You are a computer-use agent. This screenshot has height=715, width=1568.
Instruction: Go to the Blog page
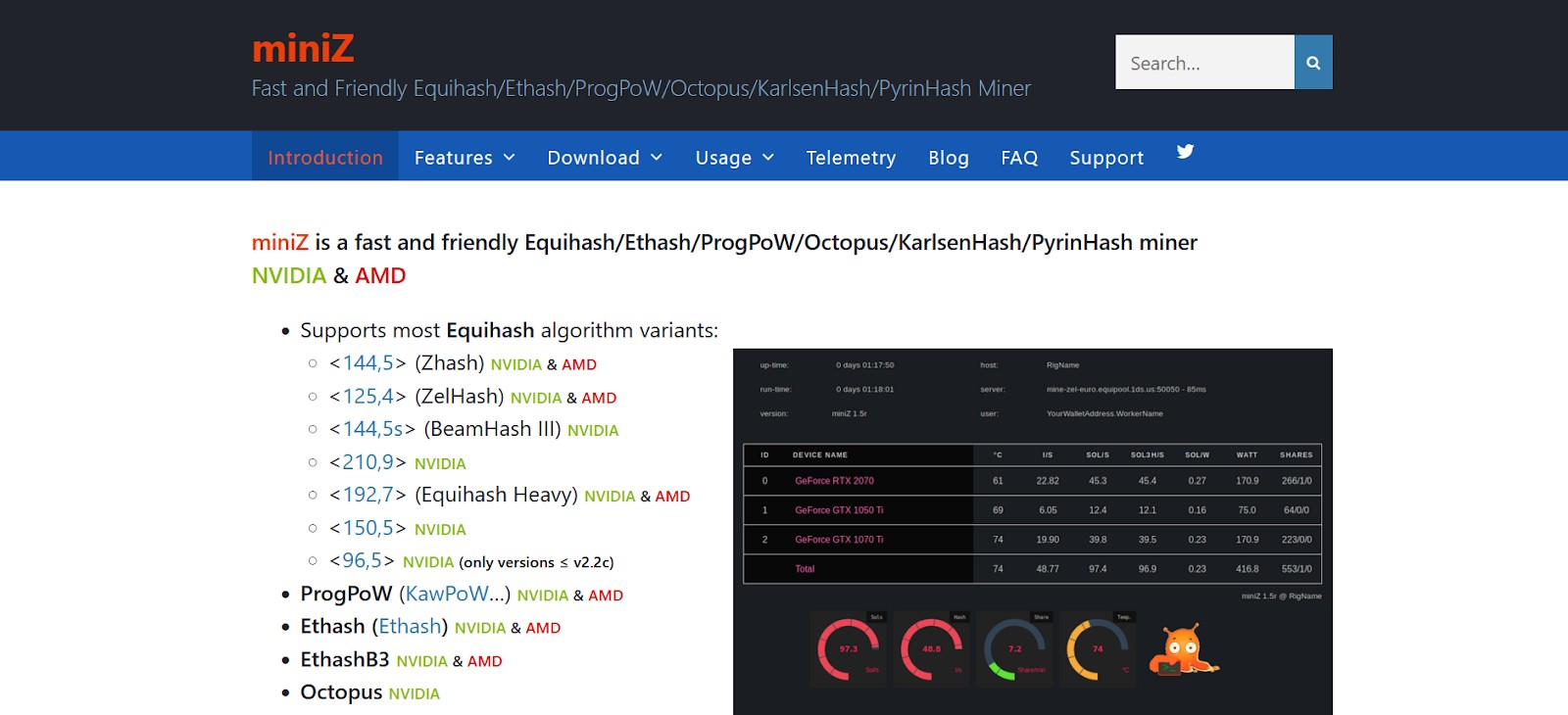949,157
